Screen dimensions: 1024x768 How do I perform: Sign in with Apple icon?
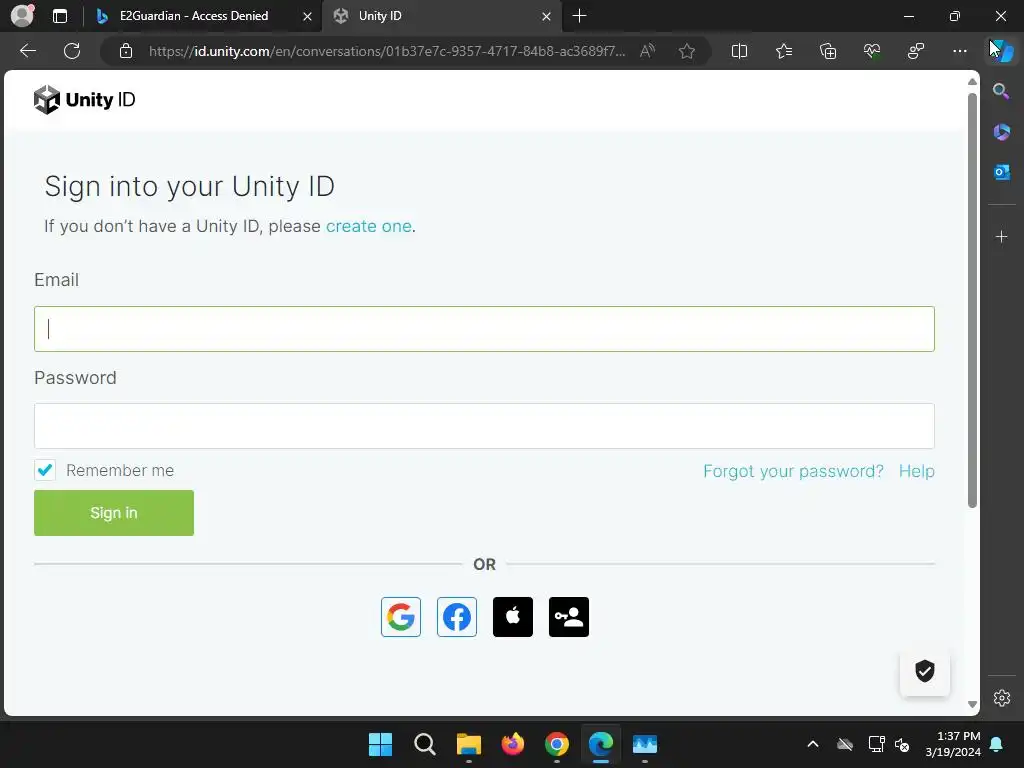tap(513, 616)
